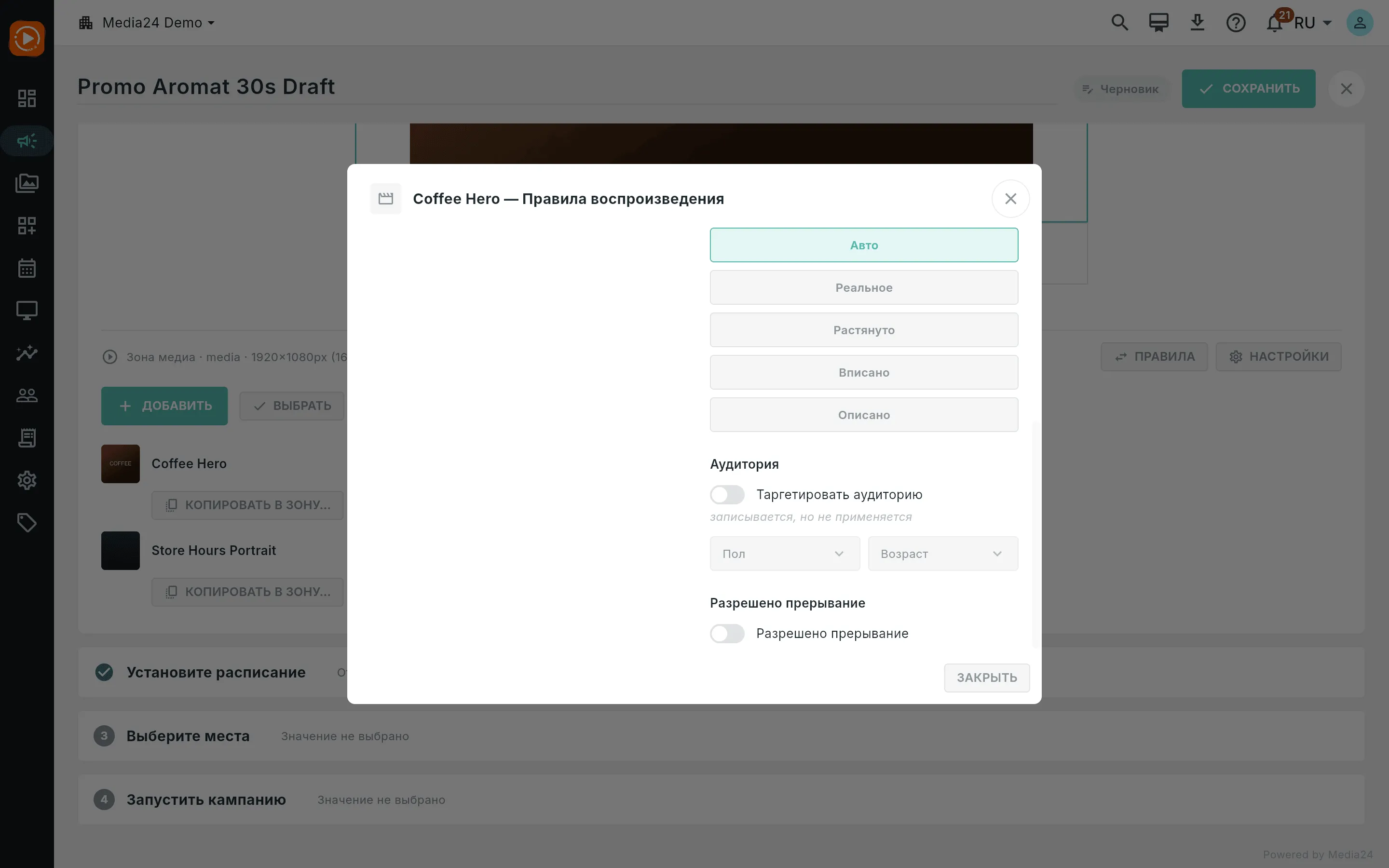Open the tags sidebar icon
The image size is (1389, 868).
[27, 523]
